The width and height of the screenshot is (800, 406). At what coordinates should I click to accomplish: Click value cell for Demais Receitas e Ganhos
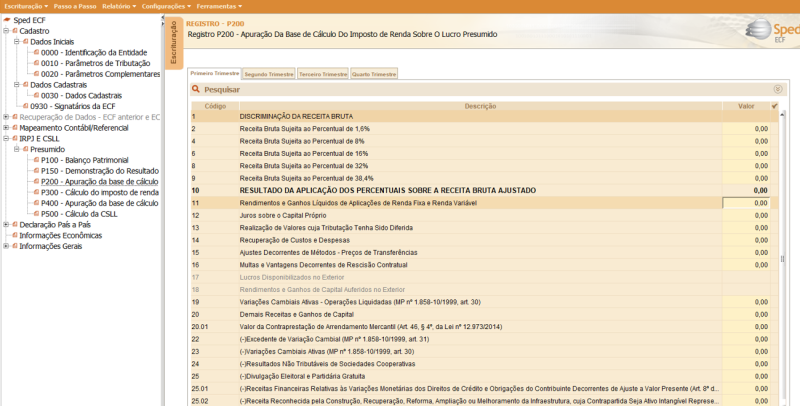(x=746, y=314)
